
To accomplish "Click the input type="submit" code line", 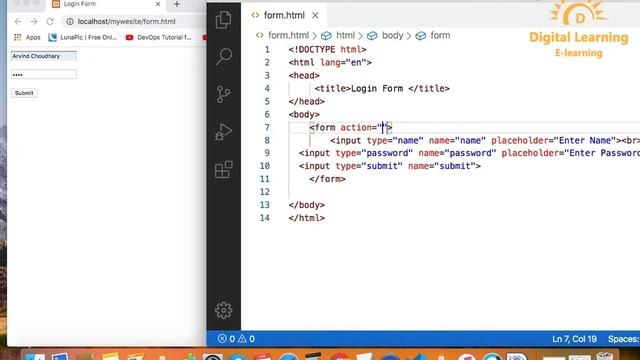I will click(x=390, y=166).
